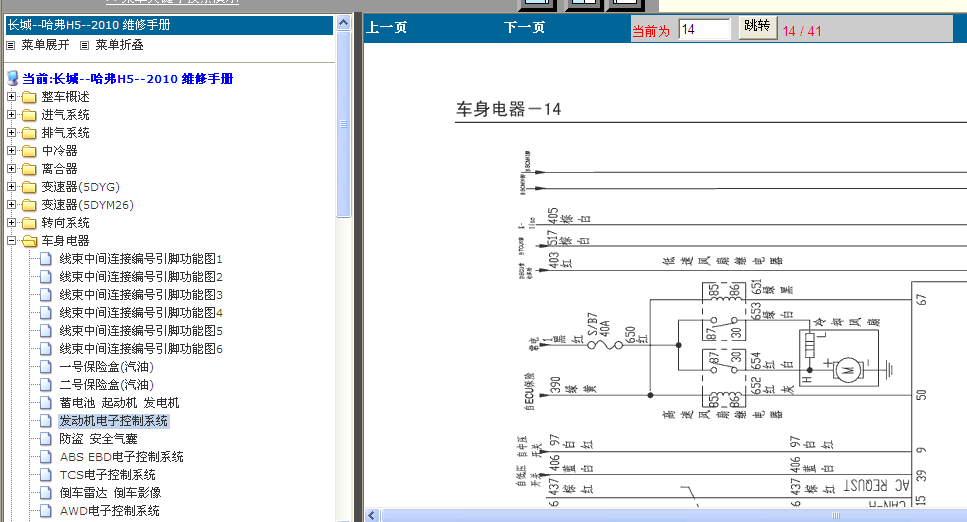967x522 pixels.
Task: Click page icon of 一号保险盒(汽油)
Action: point(46,367)
